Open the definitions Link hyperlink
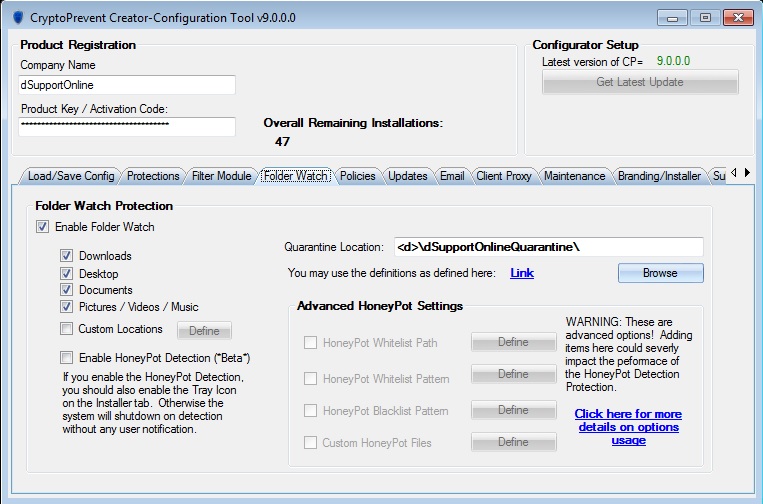 [522, 273]
